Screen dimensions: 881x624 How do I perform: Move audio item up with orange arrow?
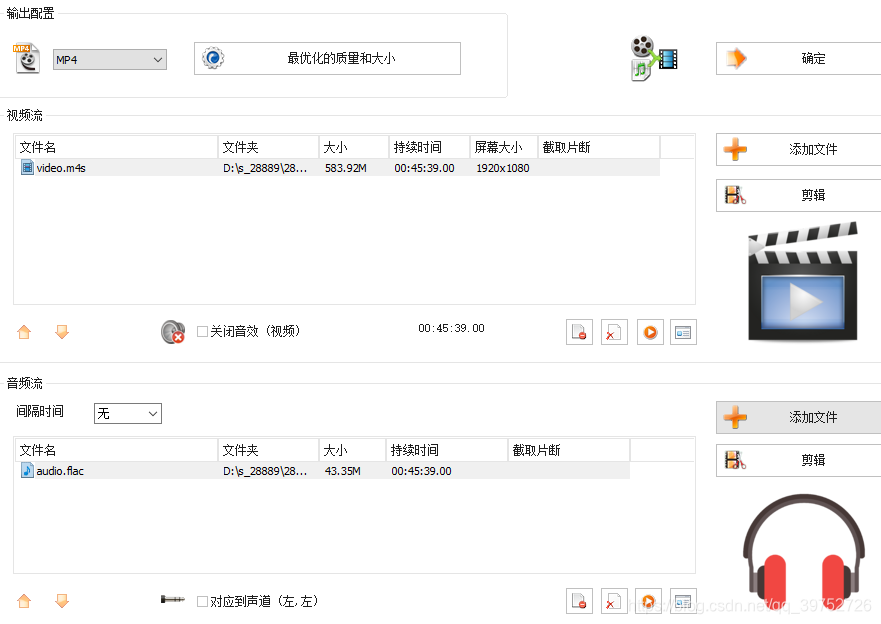[x=24, y=601]
